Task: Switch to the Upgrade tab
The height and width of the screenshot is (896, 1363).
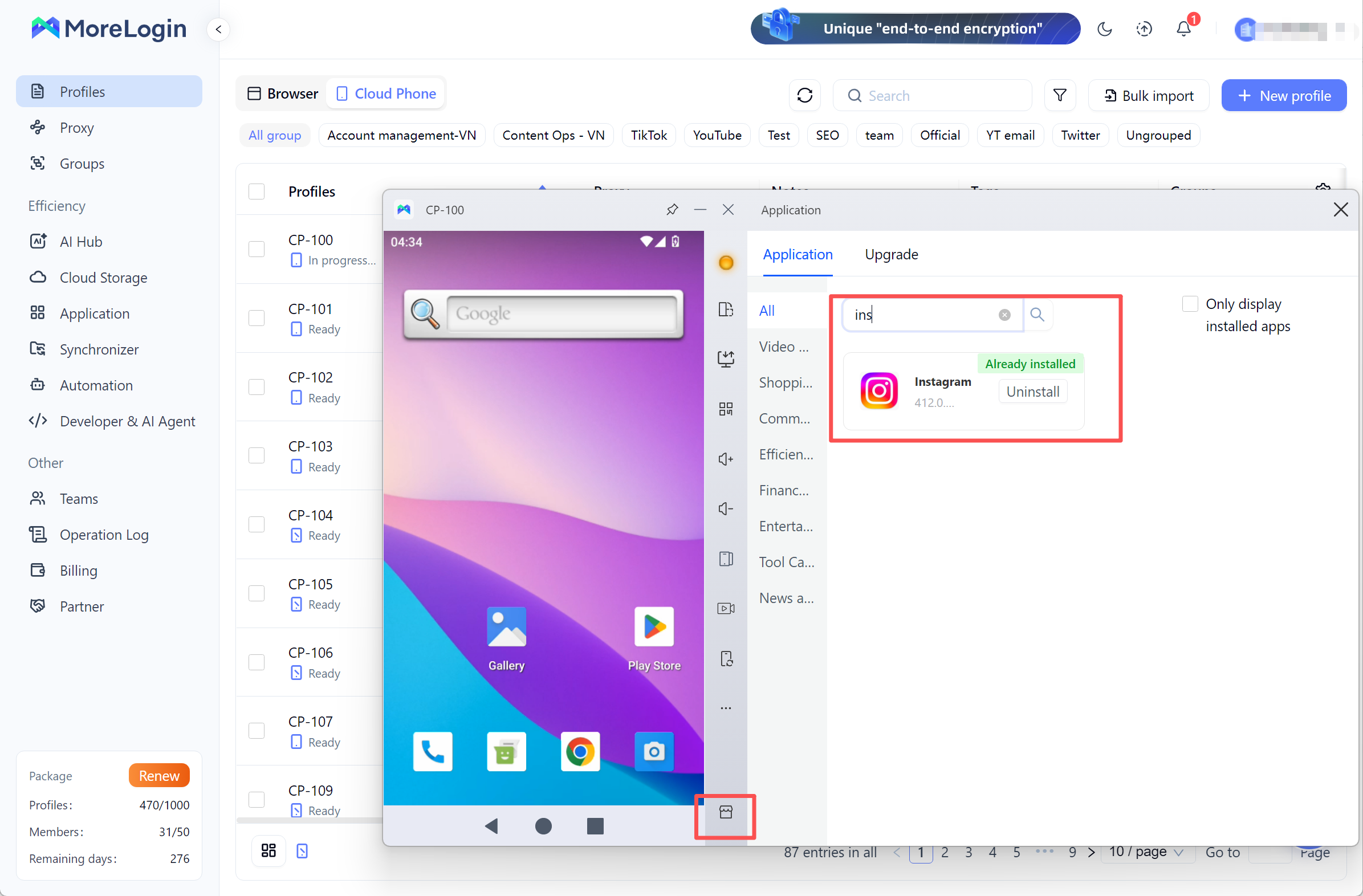Action: click(891, 255)
